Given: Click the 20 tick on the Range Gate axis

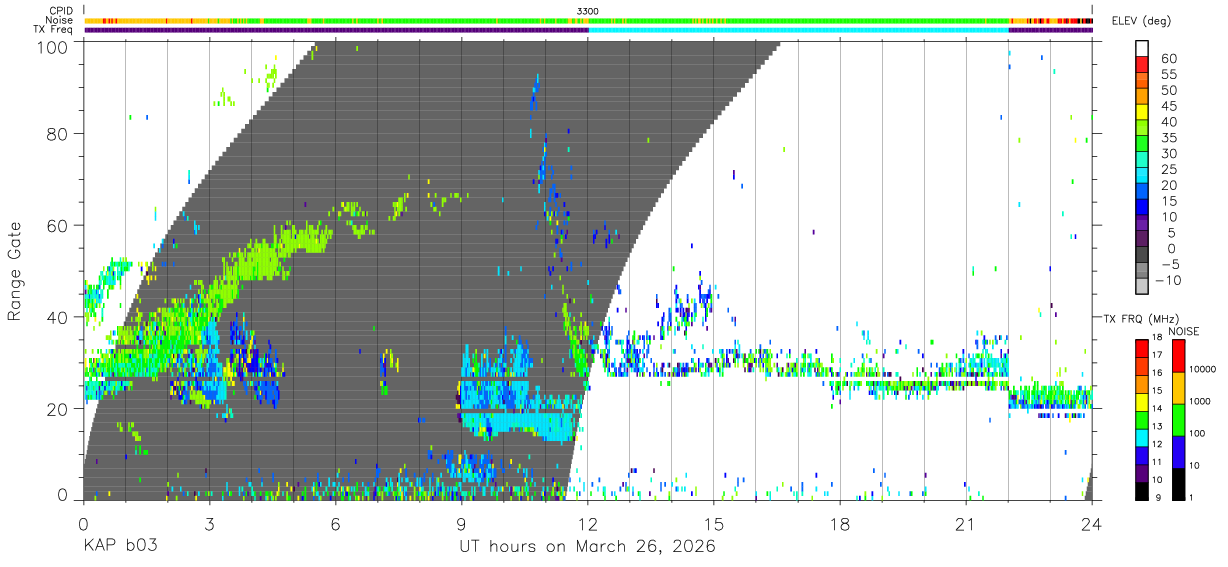Looking at the screenshot, I should tap(58, 409).
